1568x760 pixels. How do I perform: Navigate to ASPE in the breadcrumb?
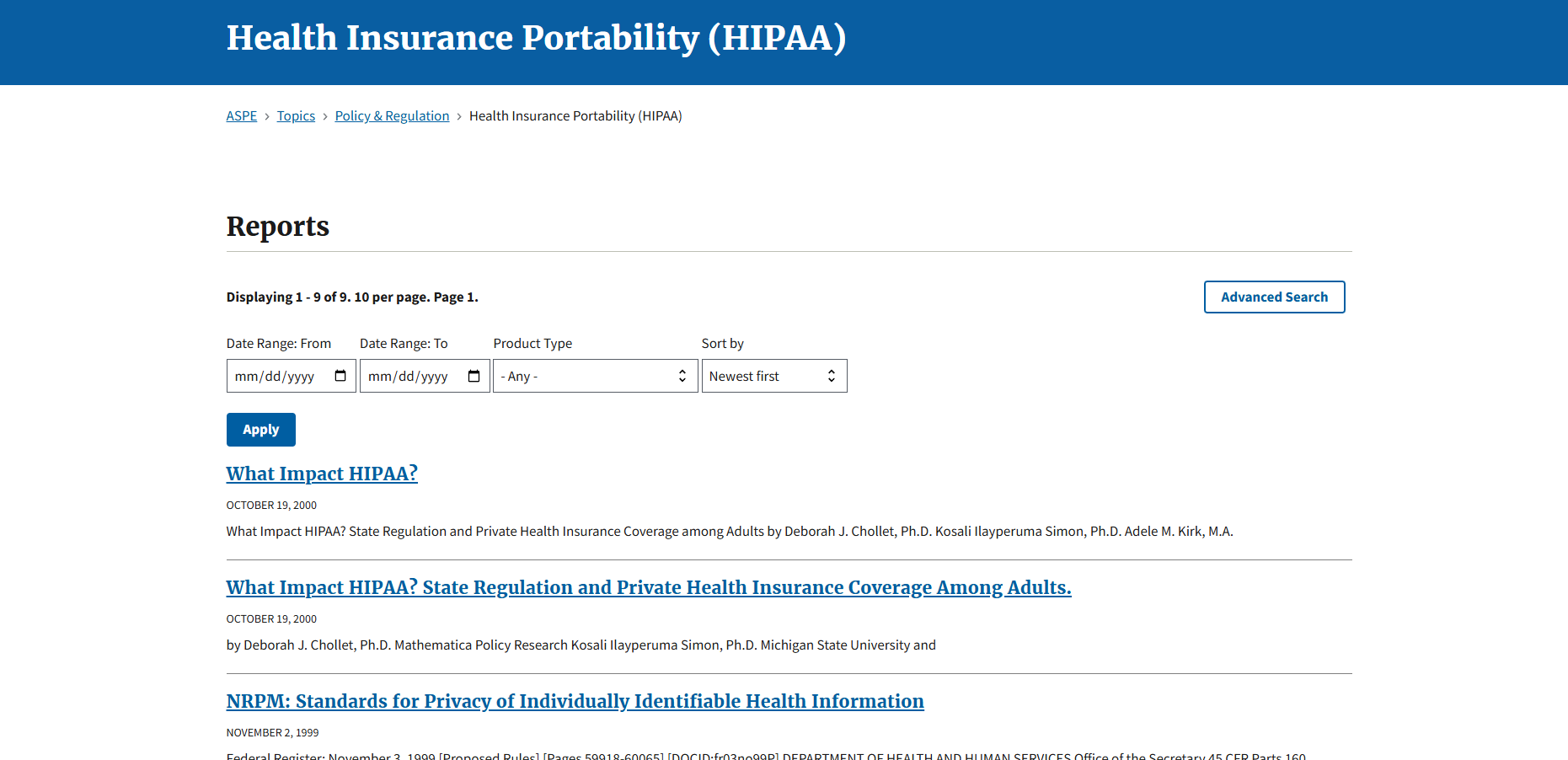tap(241, 115)
